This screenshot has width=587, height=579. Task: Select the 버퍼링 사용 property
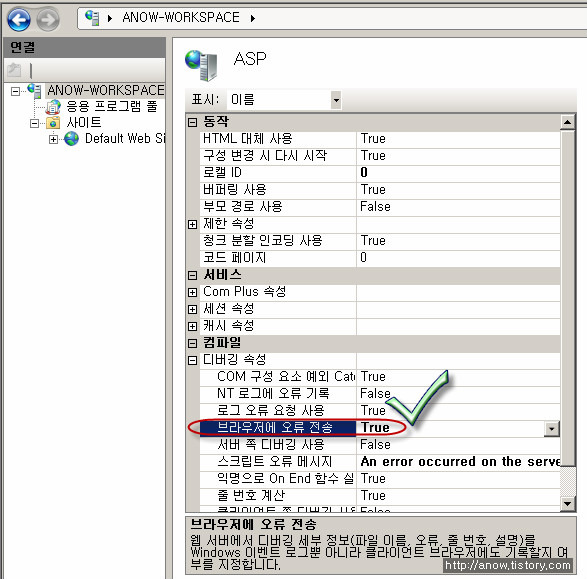click(x=278, y=189)
